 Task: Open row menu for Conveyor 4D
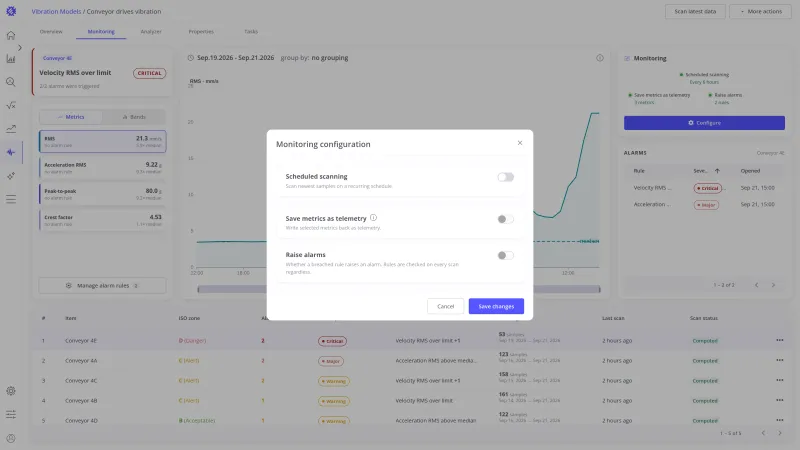click(780, 420)
